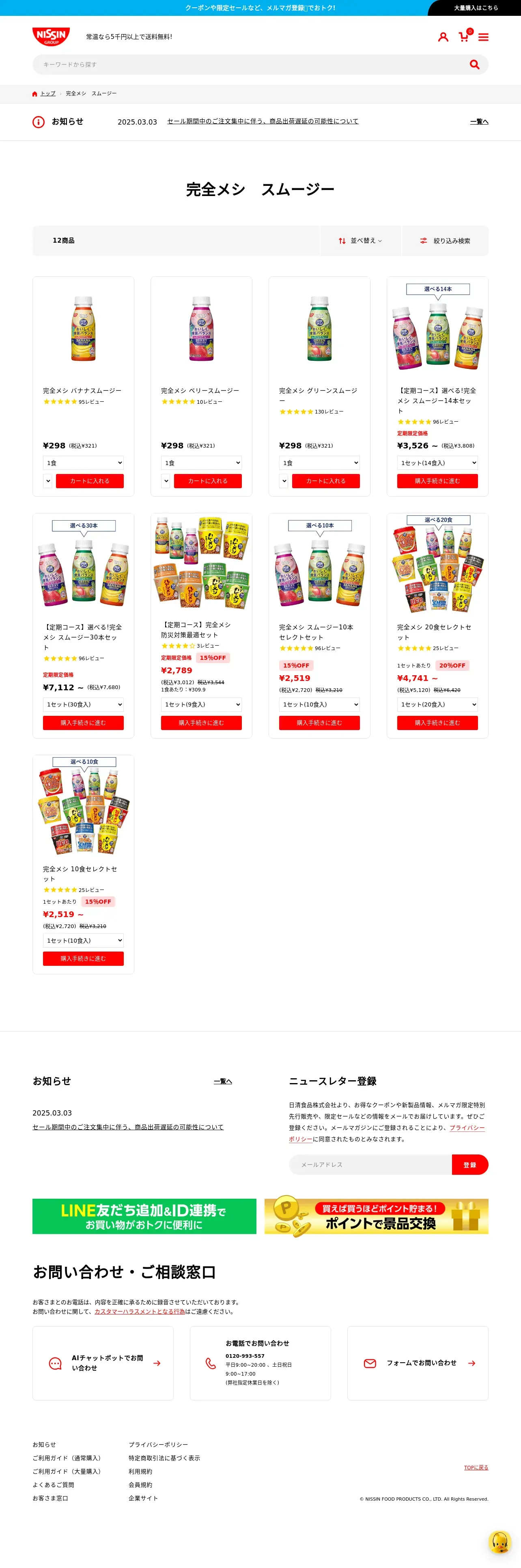
Task: Open 絞り込み検索 filter options
Action: click(445, 241)
